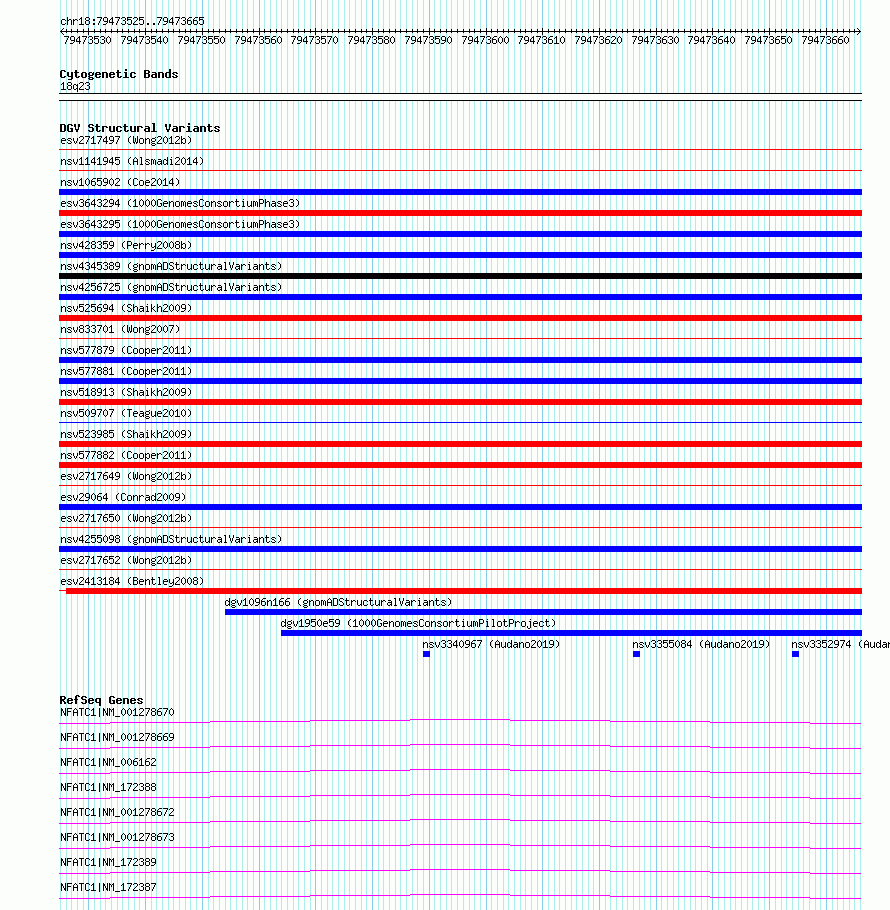
Task: Open NFATC1|NM_001278673 transcript
Action: point(117,837)
